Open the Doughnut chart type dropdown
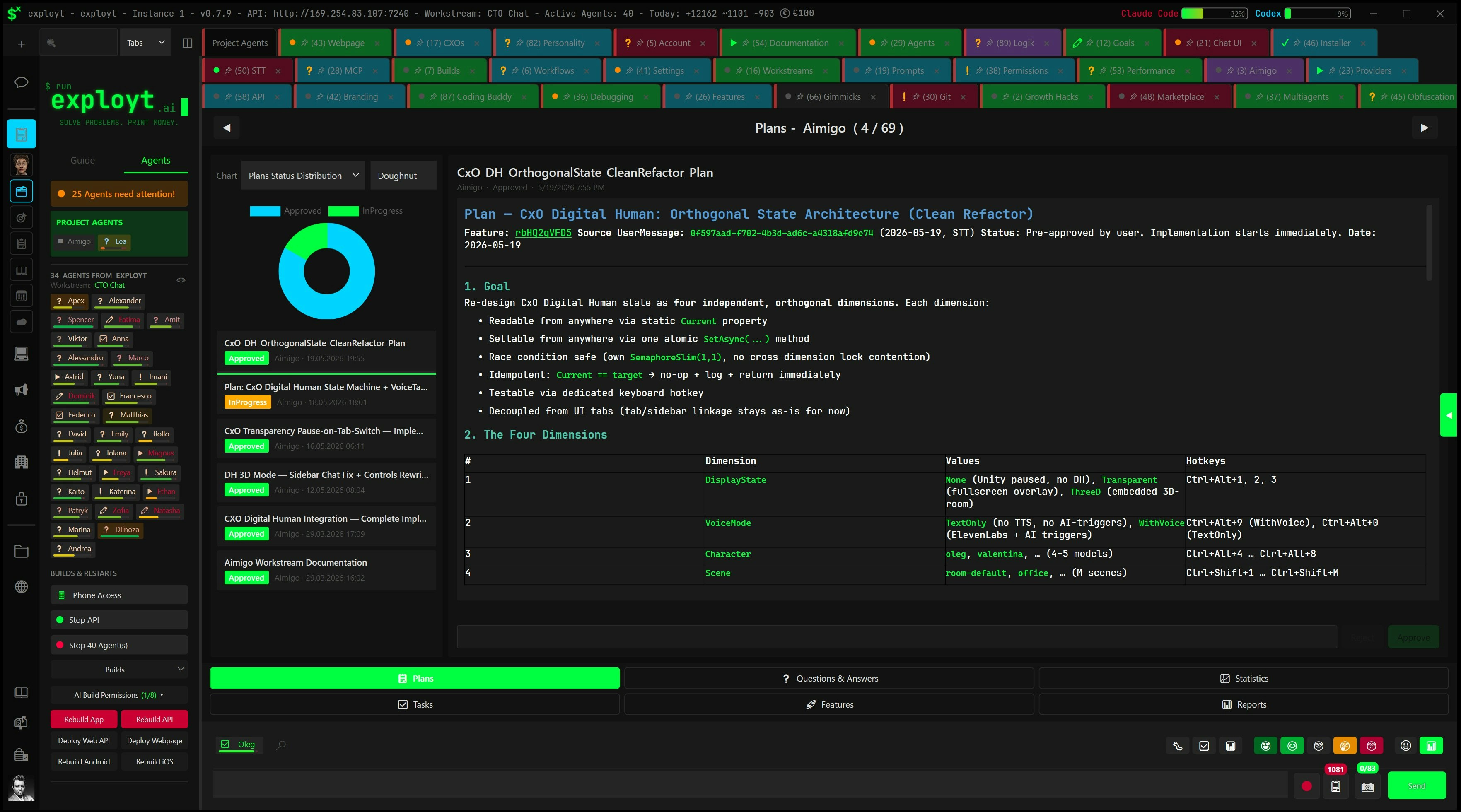This screenshot has height=812, width=1461. click(403, 176)
